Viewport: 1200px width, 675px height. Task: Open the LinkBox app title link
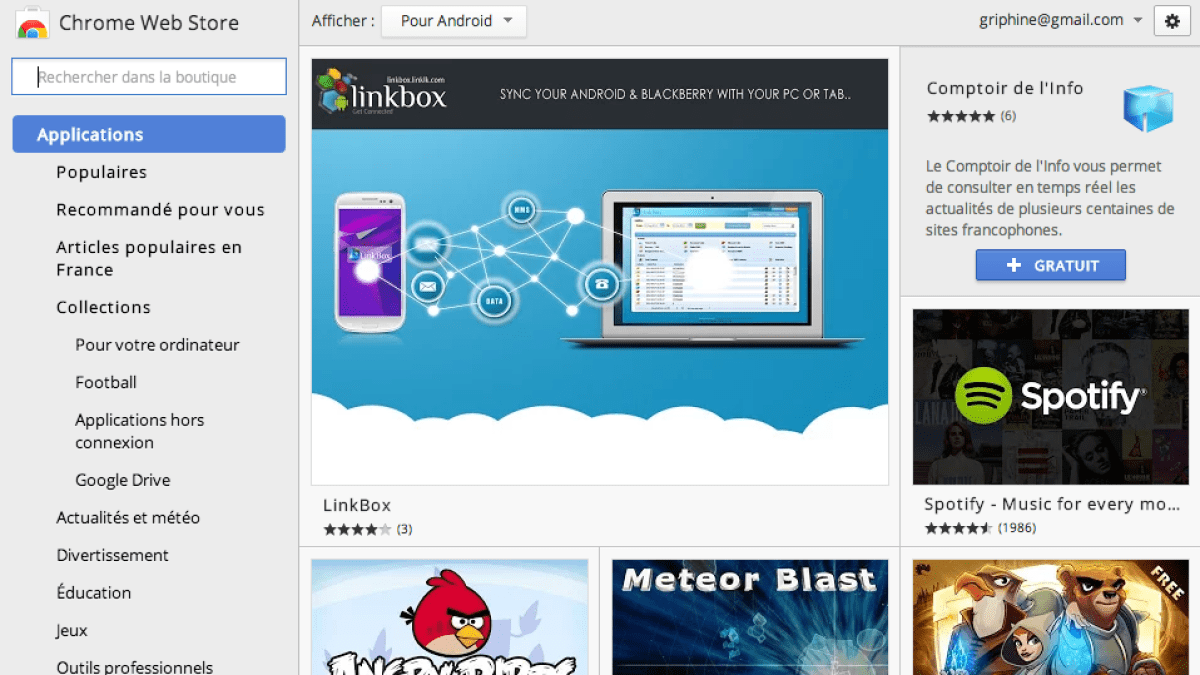pos(356,505)
